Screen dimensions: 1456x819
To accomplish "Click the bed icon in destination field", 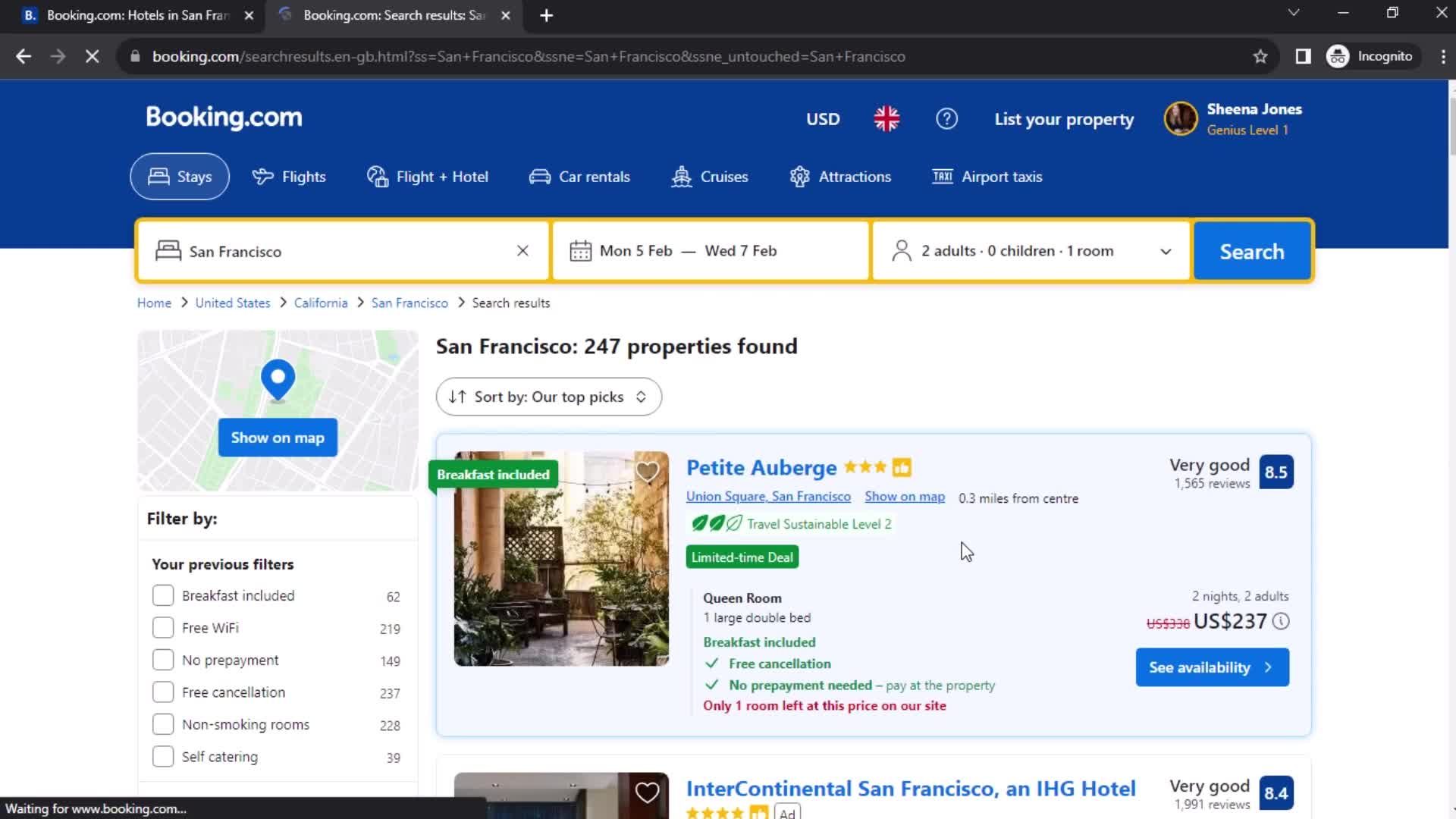I will tap(168, 251).
